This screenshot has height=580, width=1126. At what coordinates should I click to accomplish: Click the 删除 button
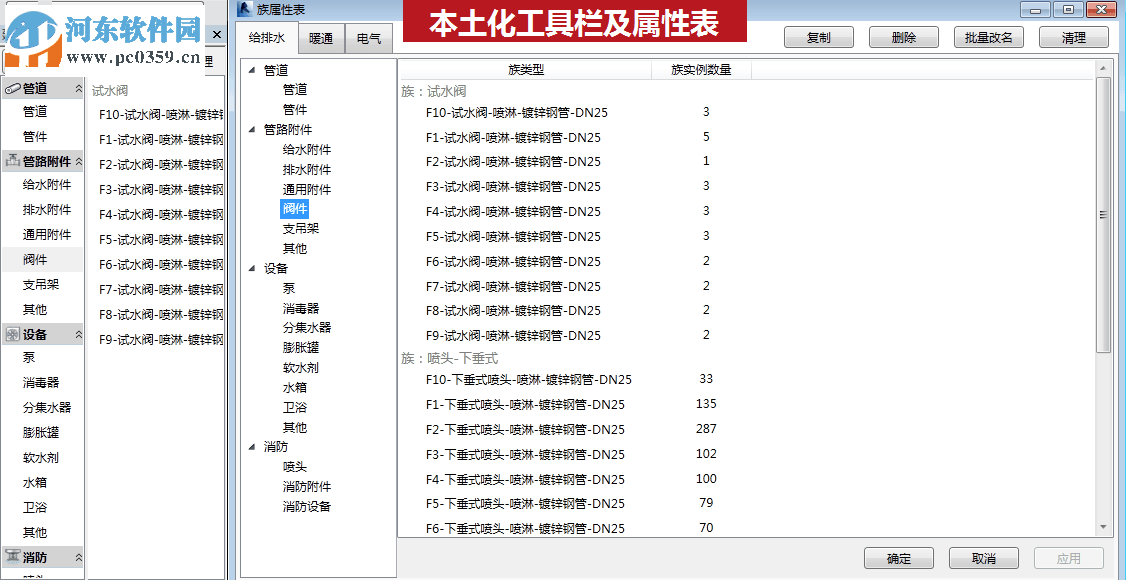[904, 38]
